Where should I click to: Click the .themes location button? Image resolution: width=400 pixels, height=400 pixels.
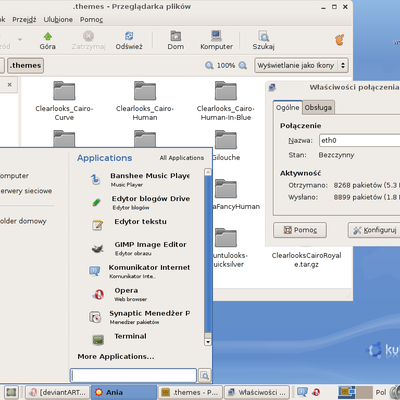(25, 65)
